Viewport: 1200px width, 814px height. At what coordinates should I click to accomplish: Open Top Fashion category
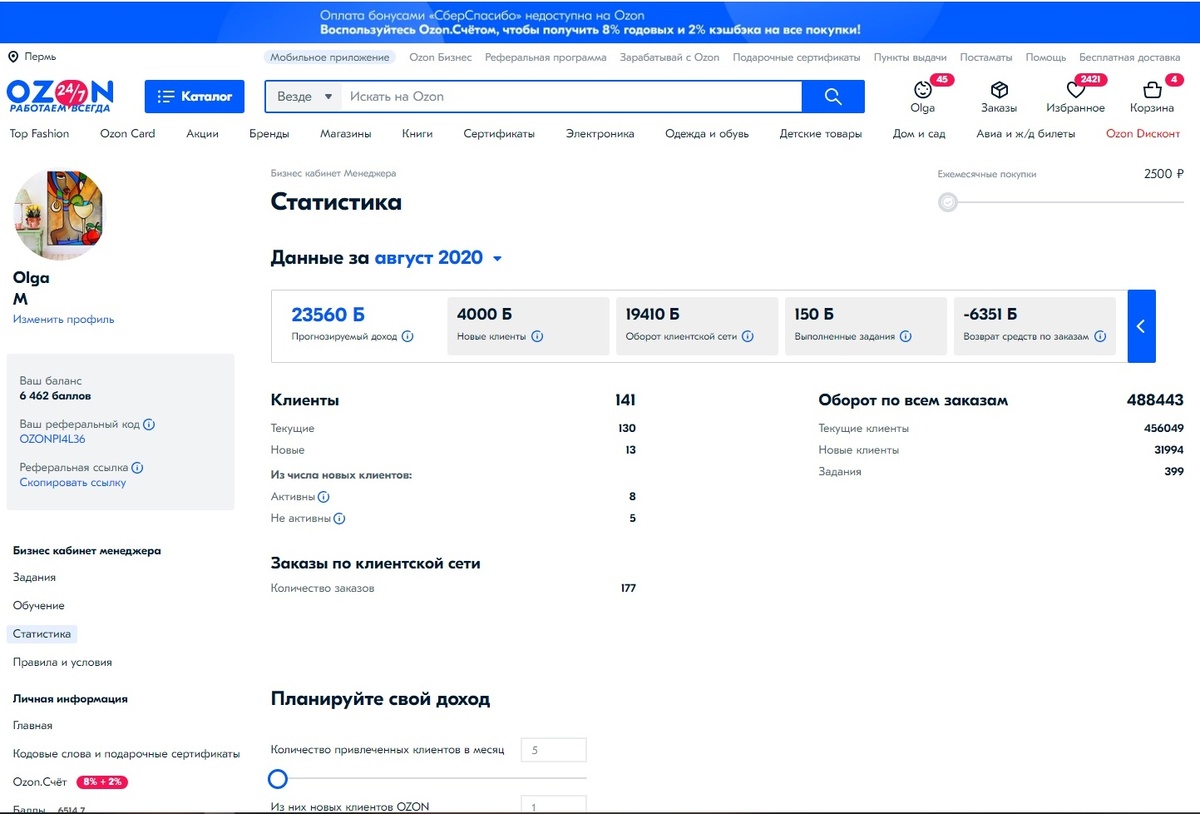pyautogui.click(x=40, y=133)
